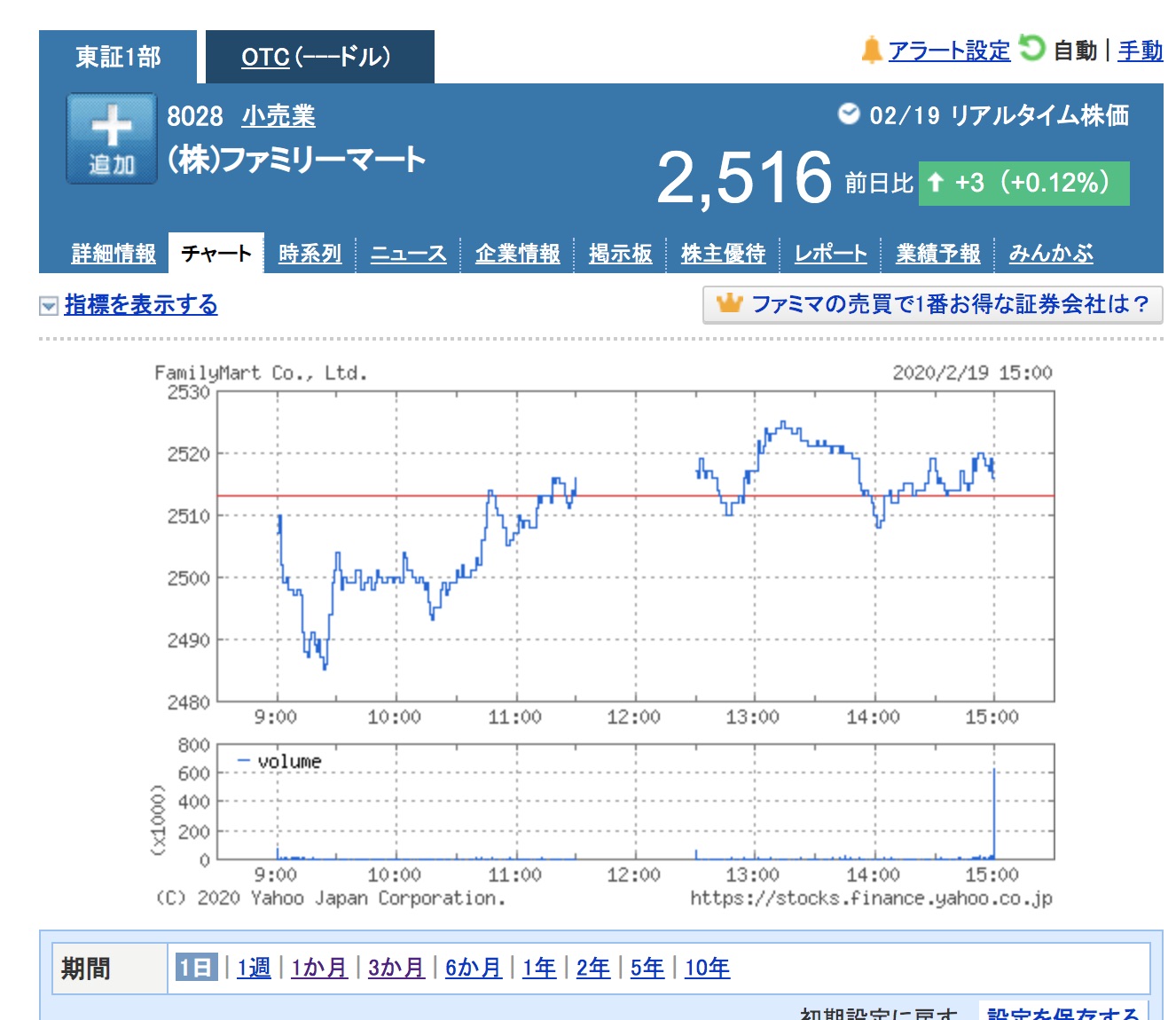Click the 期間 label
Viewport: 1176px width, 1020px height.
point(86,968)
